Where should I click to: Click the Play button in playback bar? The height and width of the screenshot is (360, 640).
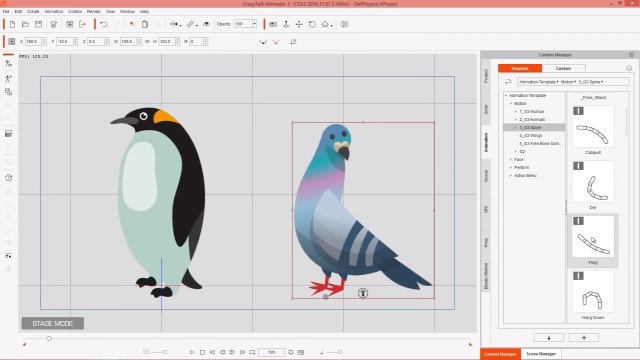tap(192, 352)
